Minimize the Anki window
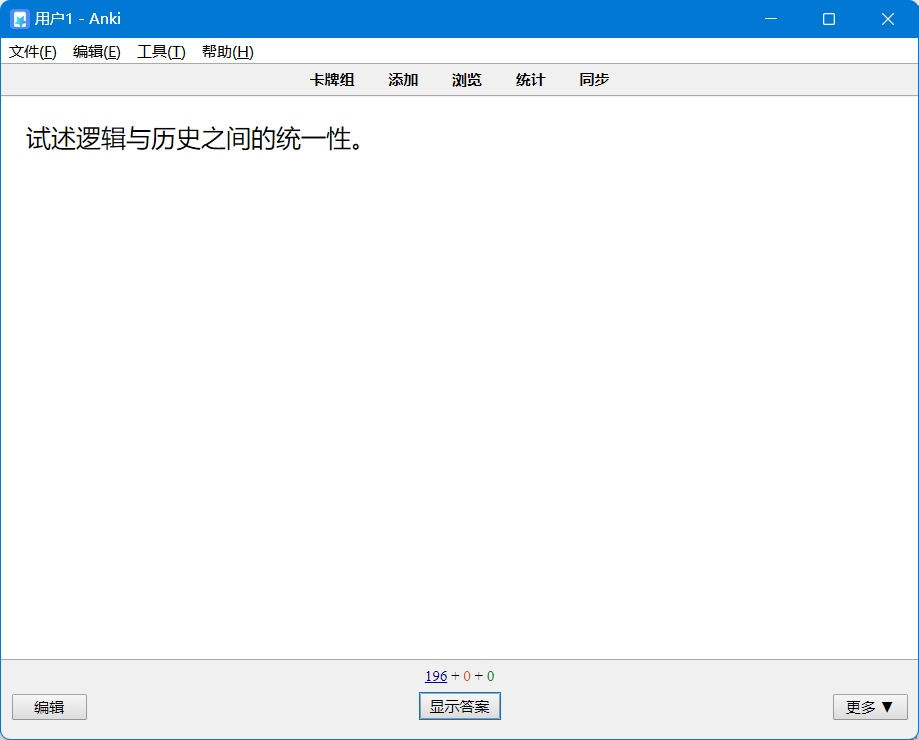The height and width of the screenshot is (740, 919). (771, 19)
